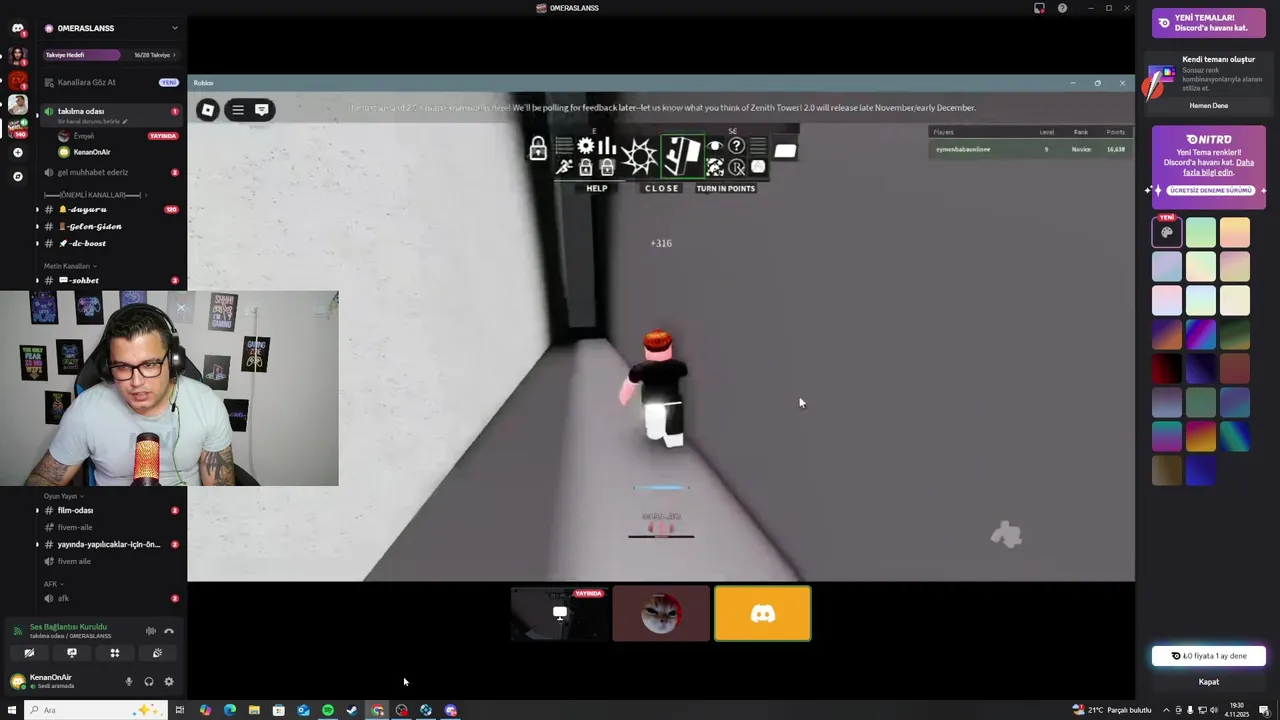The height and width of the screenshot is (720, 1280).
Task: Collapse the ÖNEMLİ KANALLAR category
Action: point(94,195)
